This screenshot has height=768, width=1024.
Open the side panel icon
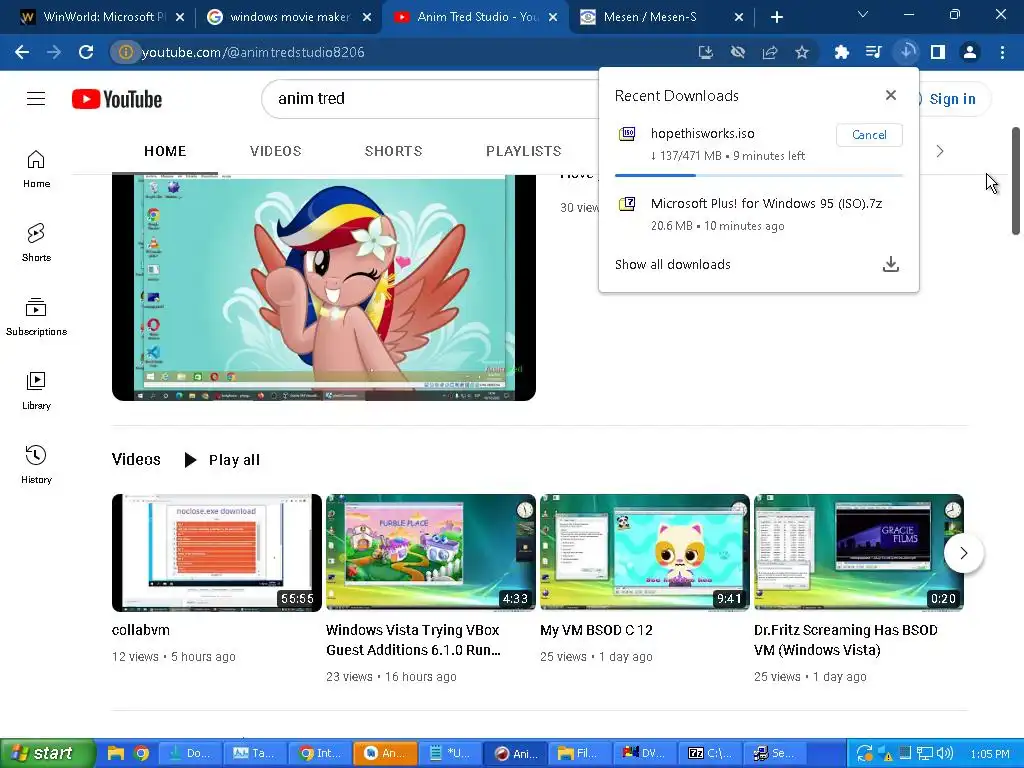pyautogui.click(x=938, y=52)
